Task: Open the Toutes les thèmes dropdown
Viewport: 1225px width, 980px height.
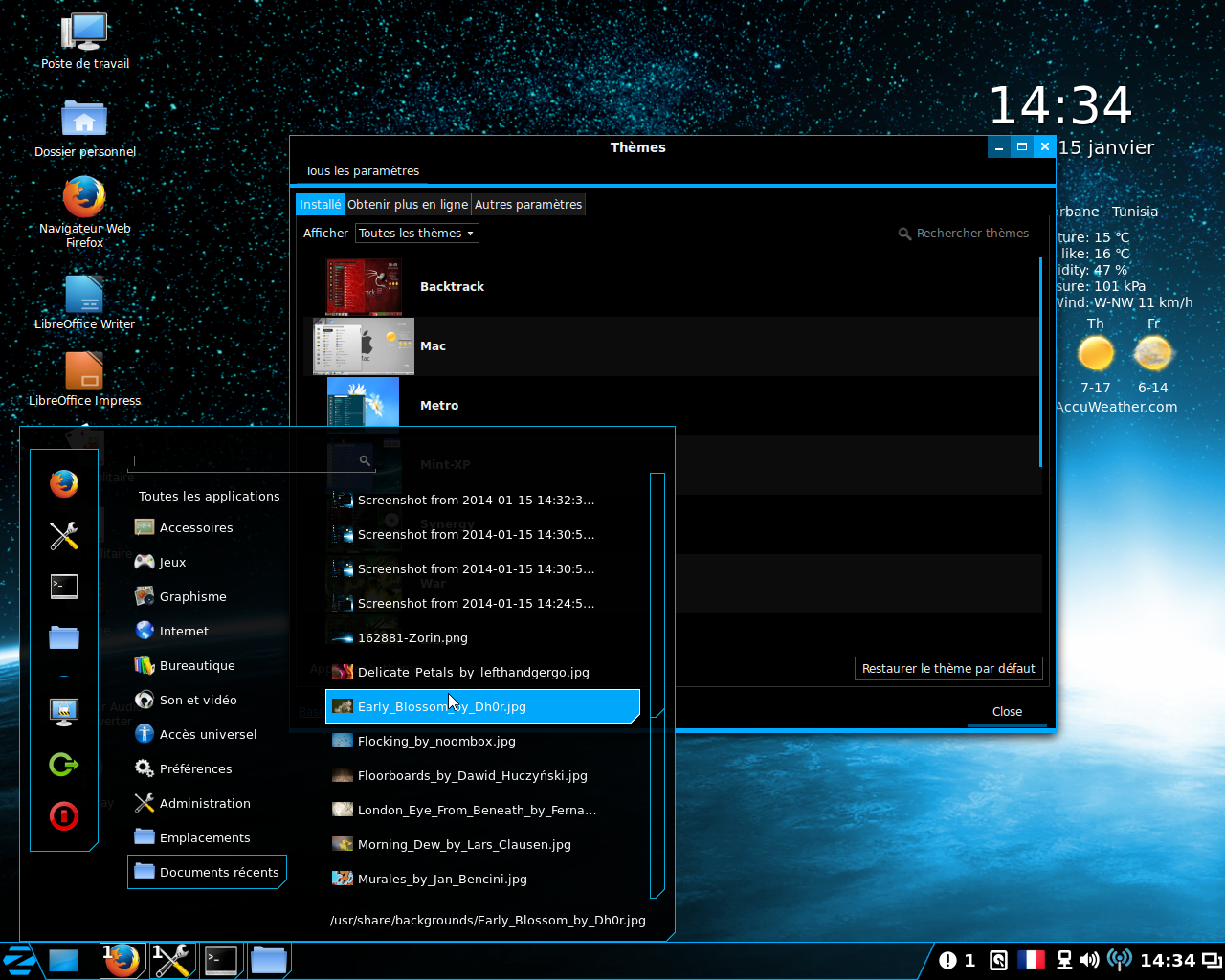Action: [417, 234]
